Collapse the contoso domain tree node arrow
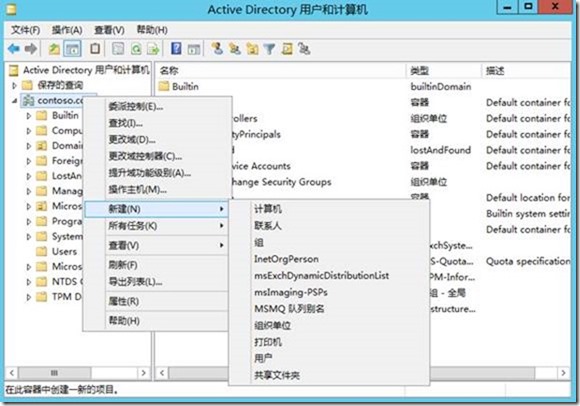Viewport: 580px width, 406px height. click(x=14, y=101)
